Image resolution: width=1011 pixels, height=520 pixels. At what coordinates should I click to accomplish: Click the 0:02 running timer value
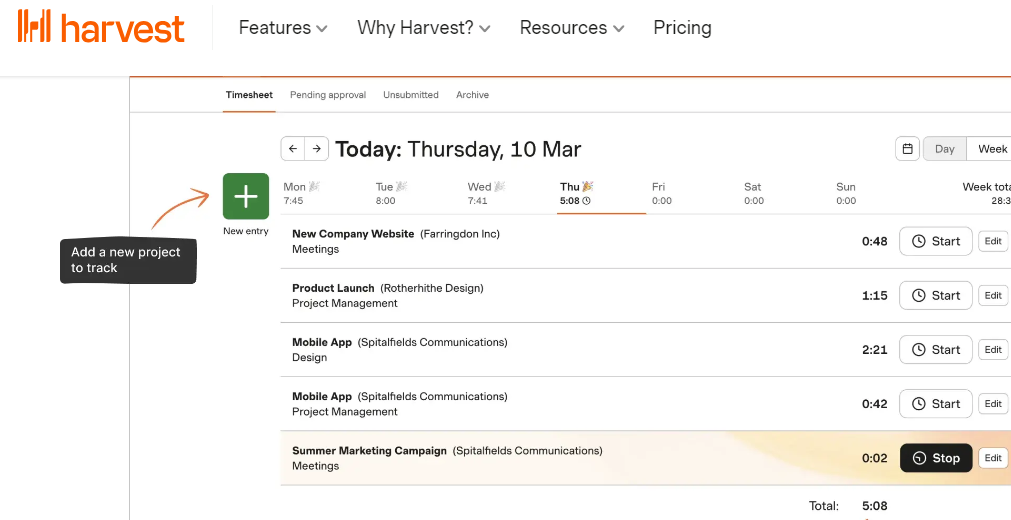tap(874, 458)
